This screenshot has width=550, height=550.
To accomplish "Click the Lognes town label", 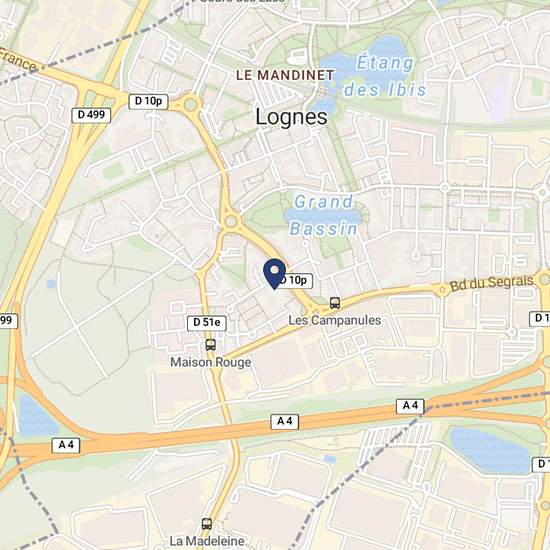I will pyautogui.click(x=291, y=117).
